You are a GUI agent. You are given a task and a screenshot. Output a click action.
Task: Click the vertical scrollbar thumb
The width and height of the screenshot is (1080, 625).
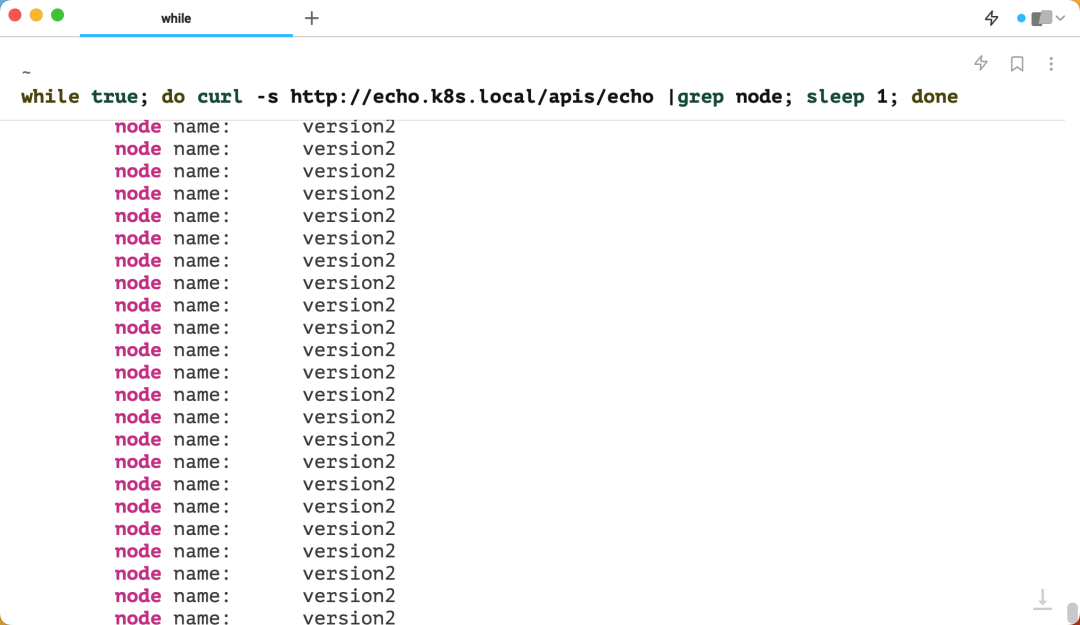tap(1072, 613)
